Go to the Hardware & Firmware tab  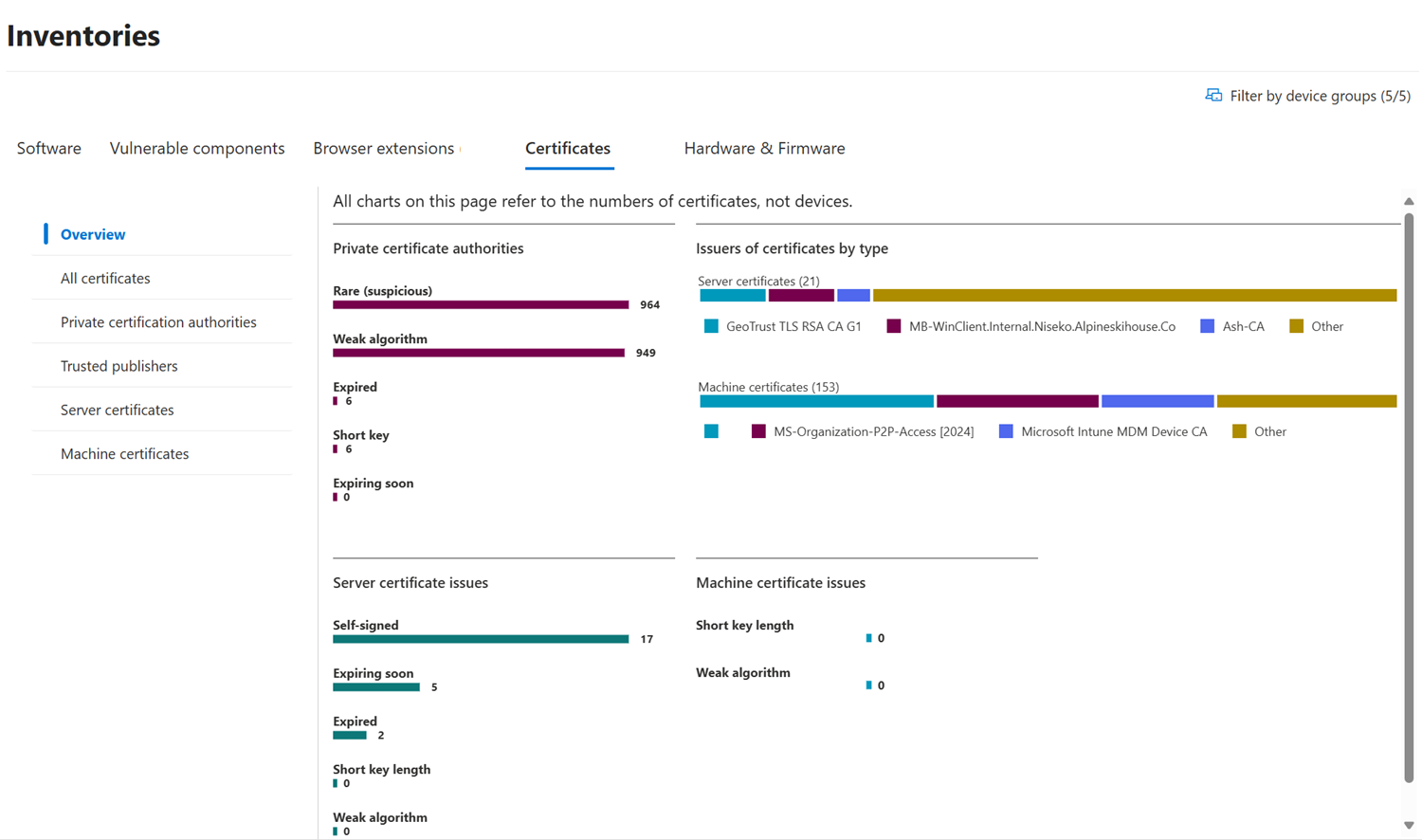(764, 148)
